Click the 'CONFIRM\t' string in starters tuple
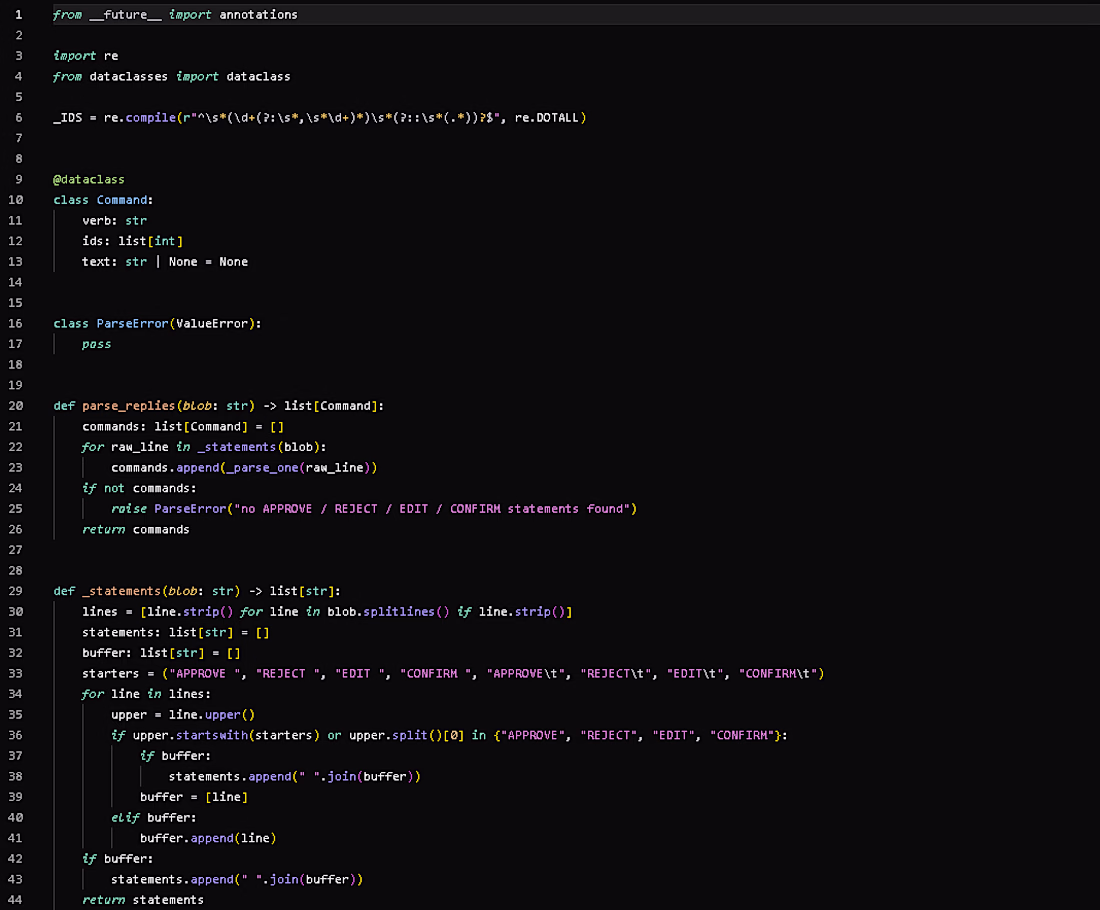The width and height of the screenshot is (1100, 910). pos(778,674)
